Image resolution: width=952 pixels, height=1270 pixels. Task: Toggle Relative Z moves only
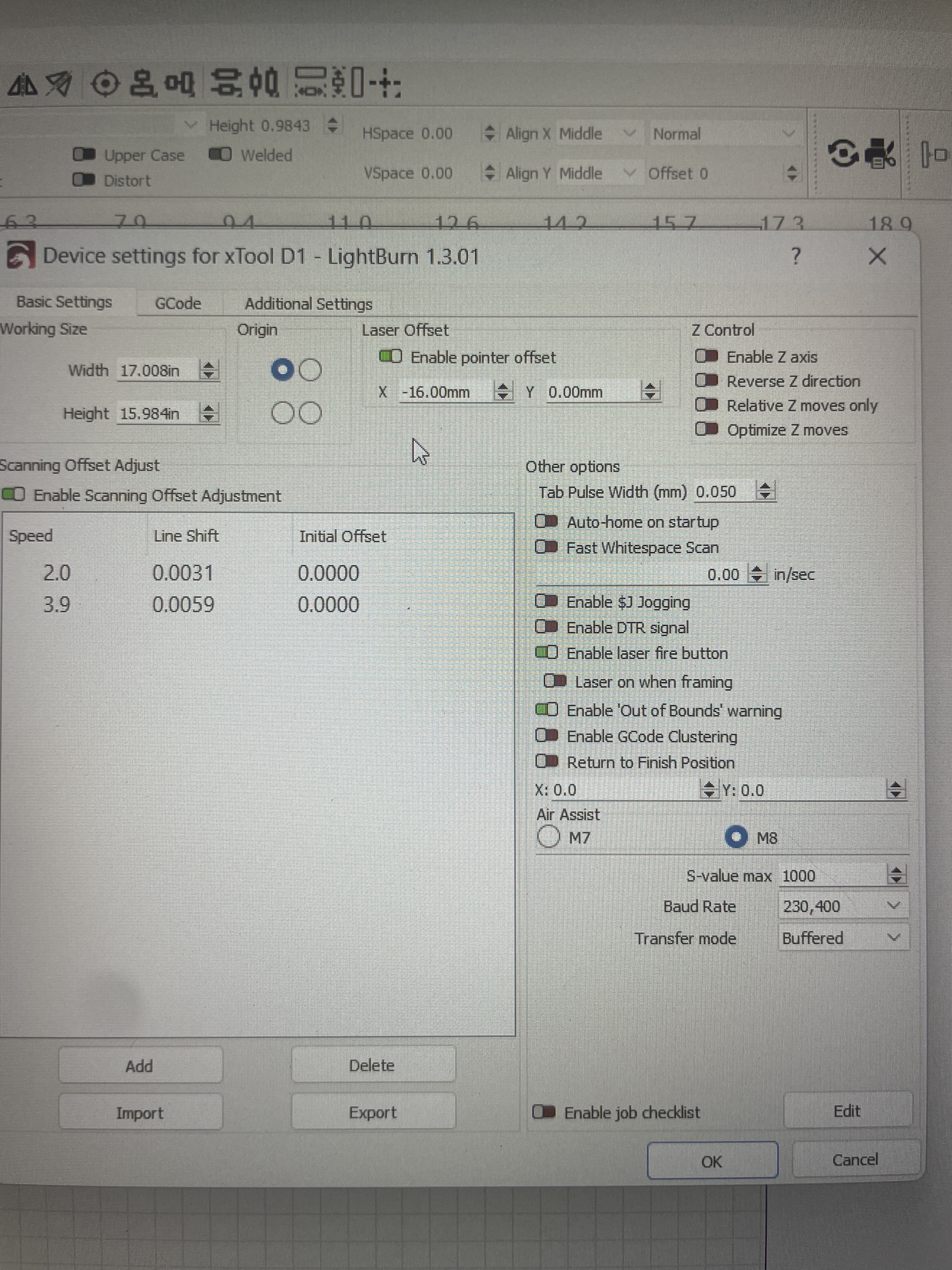[x=706, y=405]
